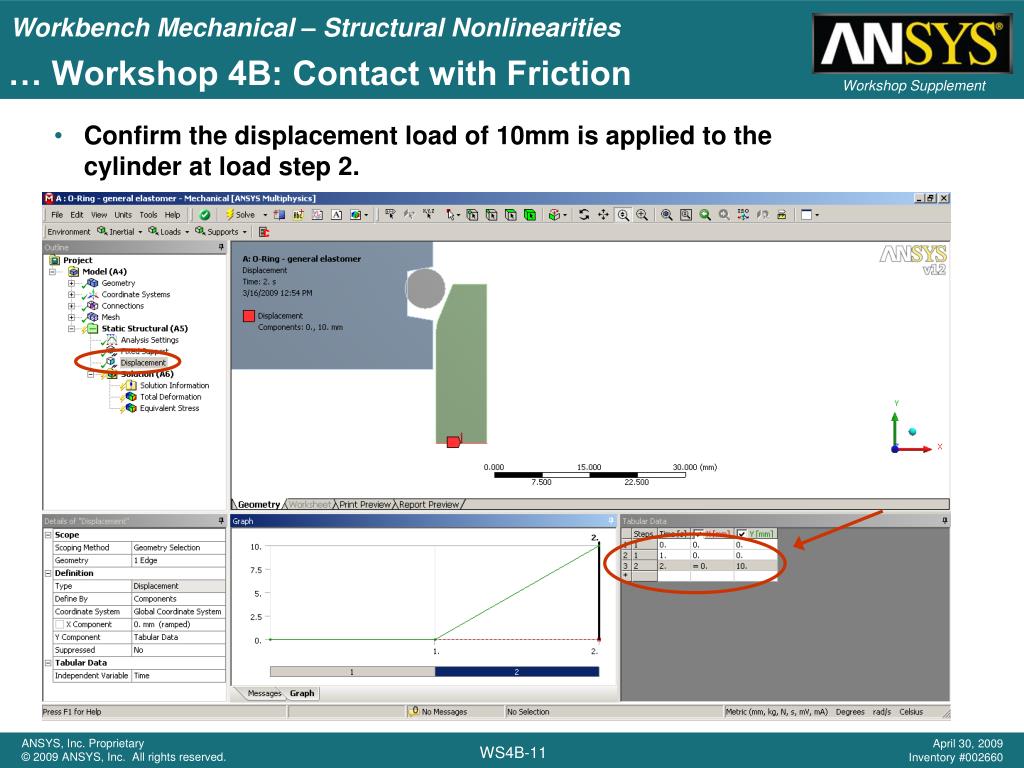The height and width of the screenshot is (768, 1024).
Task: Click the Total Deformation result icon
Action: pos(131,397)
